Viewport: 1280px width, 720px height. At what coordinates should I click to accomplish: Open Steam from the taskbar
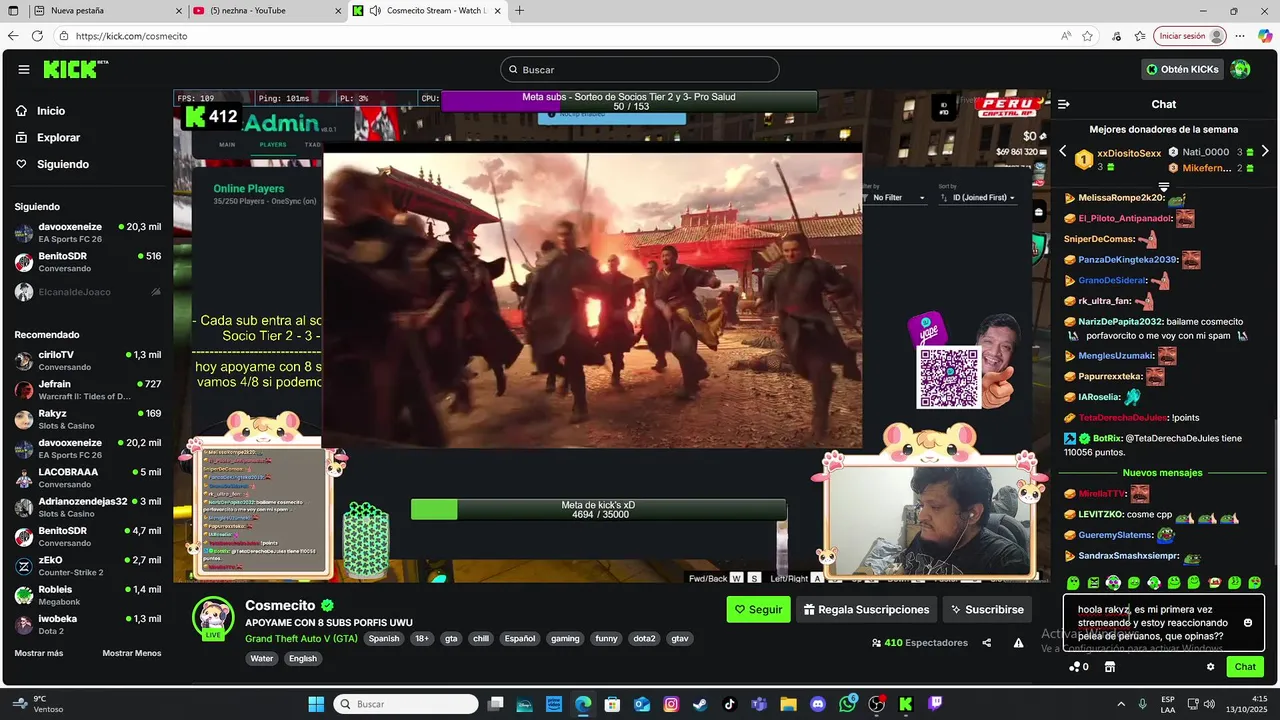(x=699, y=704)
